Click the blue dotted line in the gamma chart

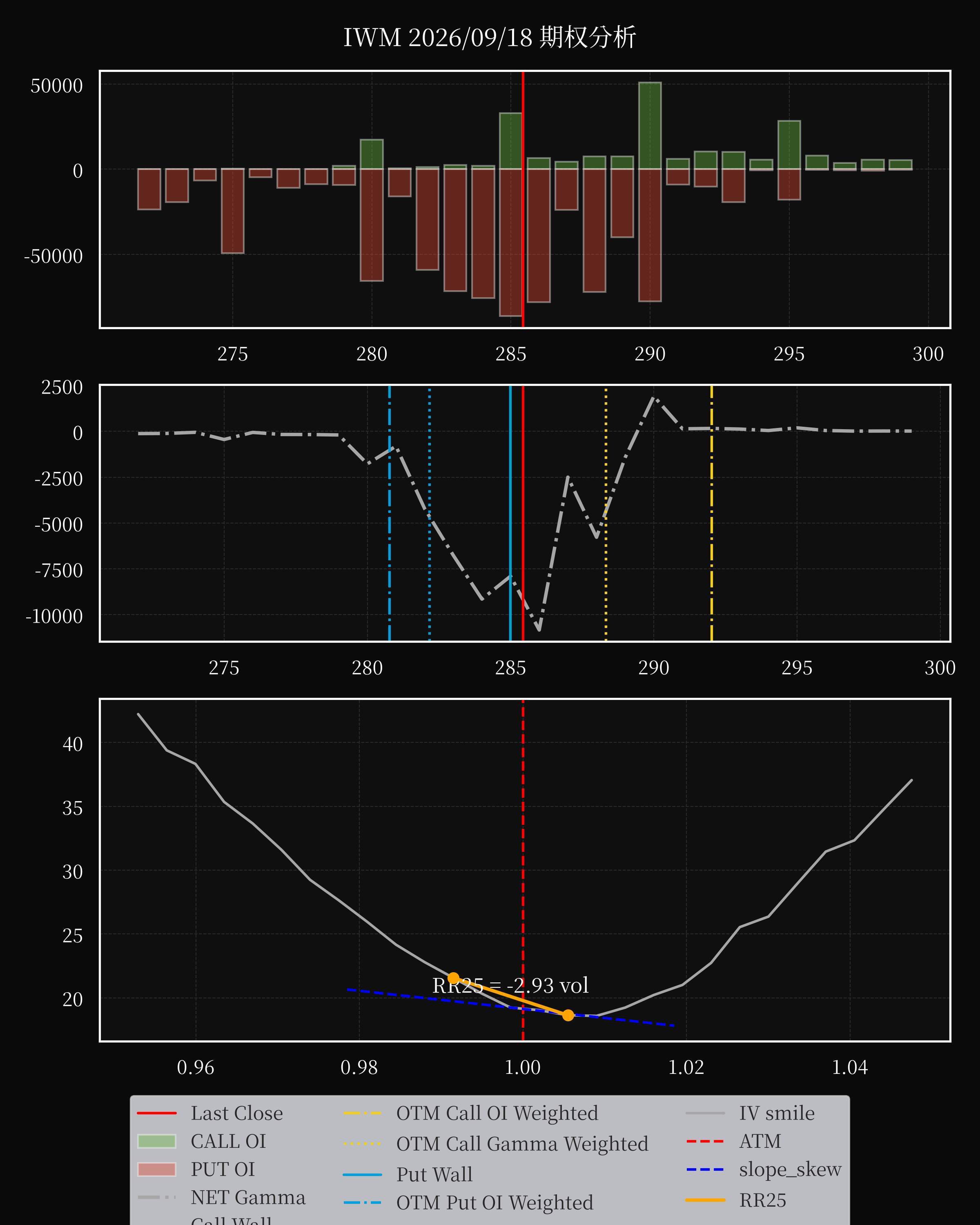[x=430, y=513]
